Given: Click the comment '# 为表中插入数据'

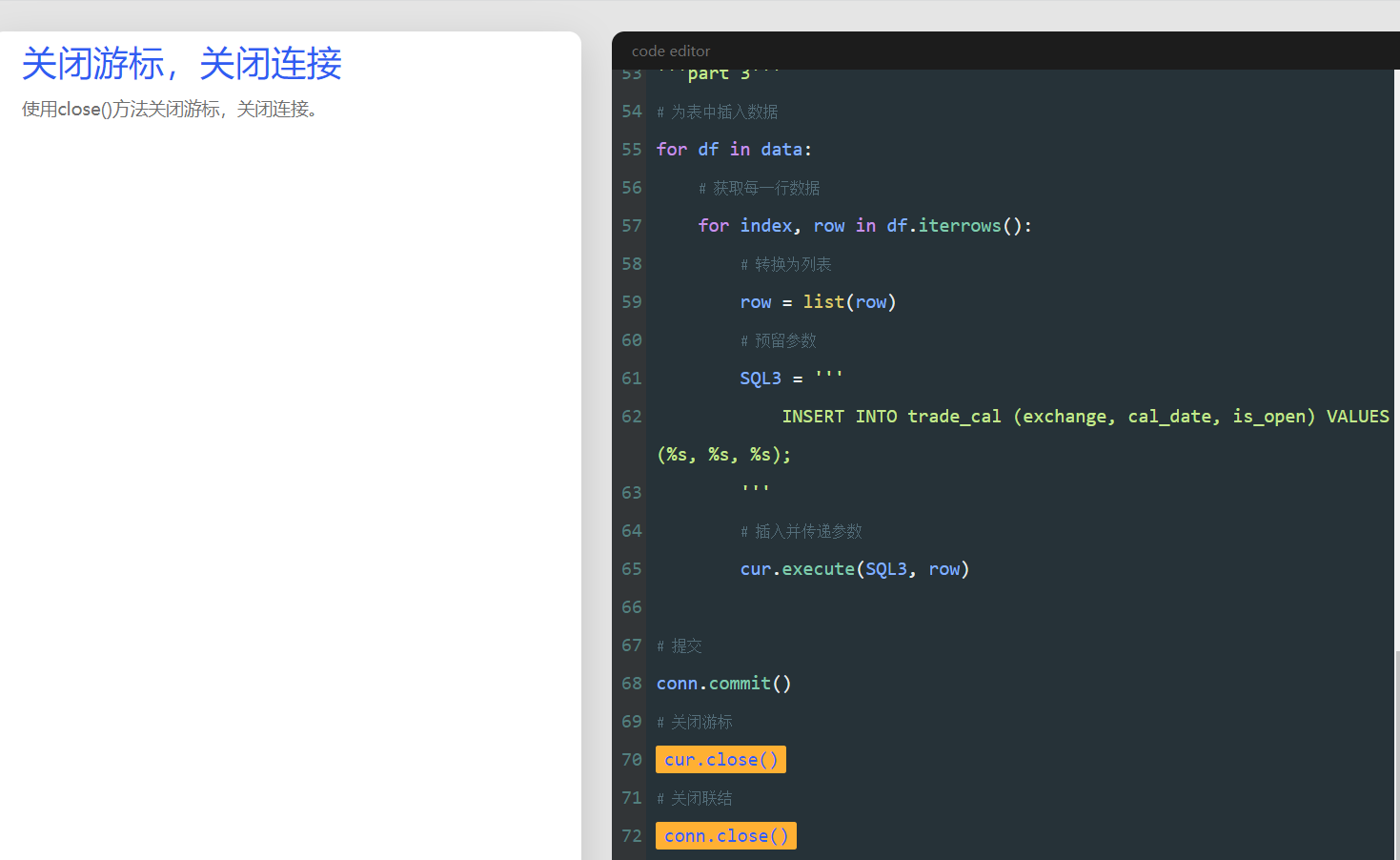Looking at the screenshot, I should coord(718,112).
